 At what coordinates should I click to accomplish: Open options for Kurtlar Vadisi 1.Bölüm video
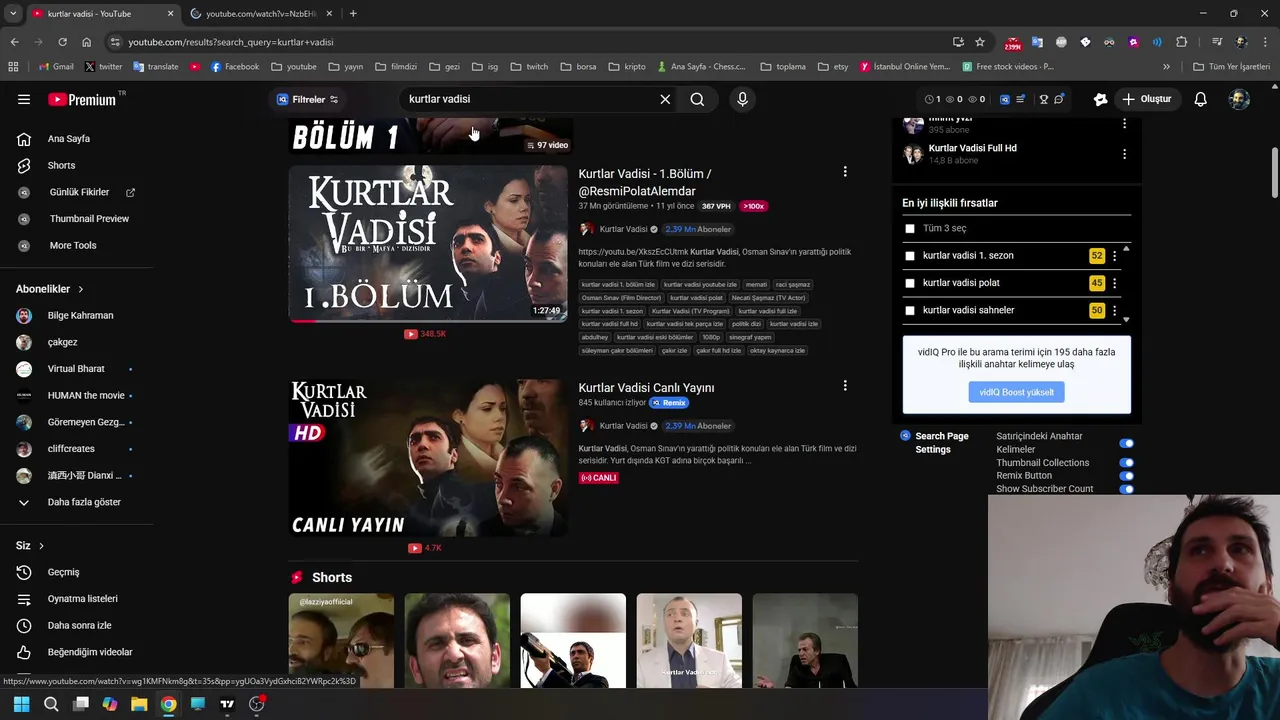point(845,172)
